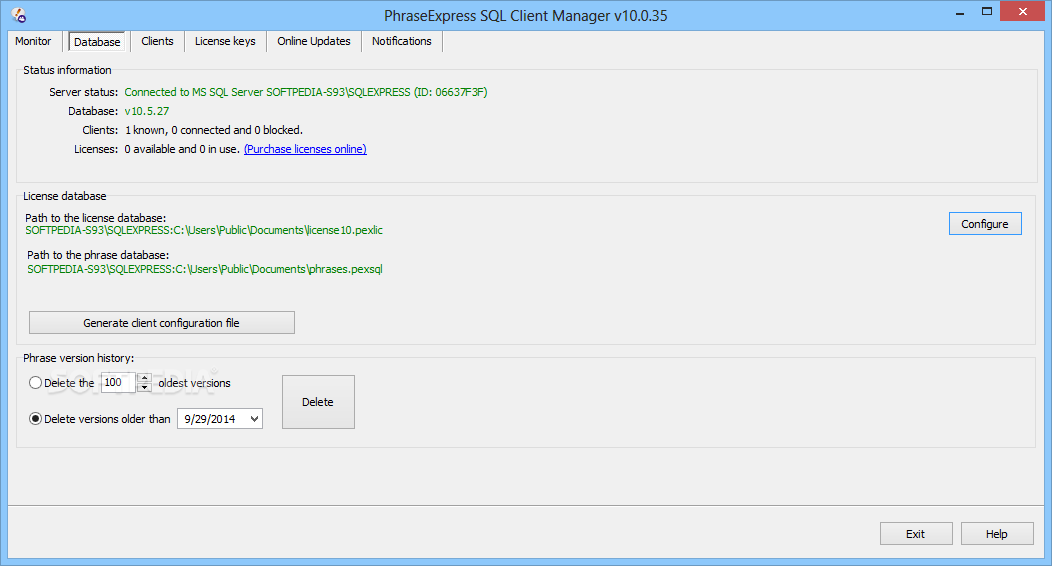Click the Delete button

pos(318,402)
